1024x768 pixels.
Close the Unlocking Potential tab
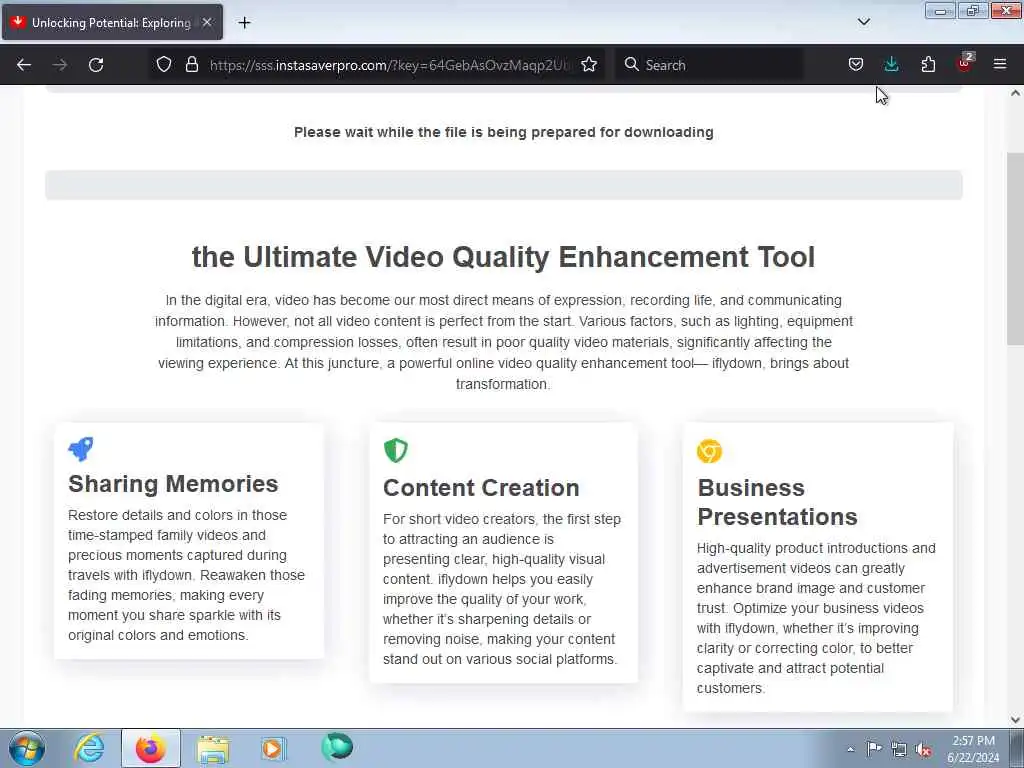(x=207, y=23)
